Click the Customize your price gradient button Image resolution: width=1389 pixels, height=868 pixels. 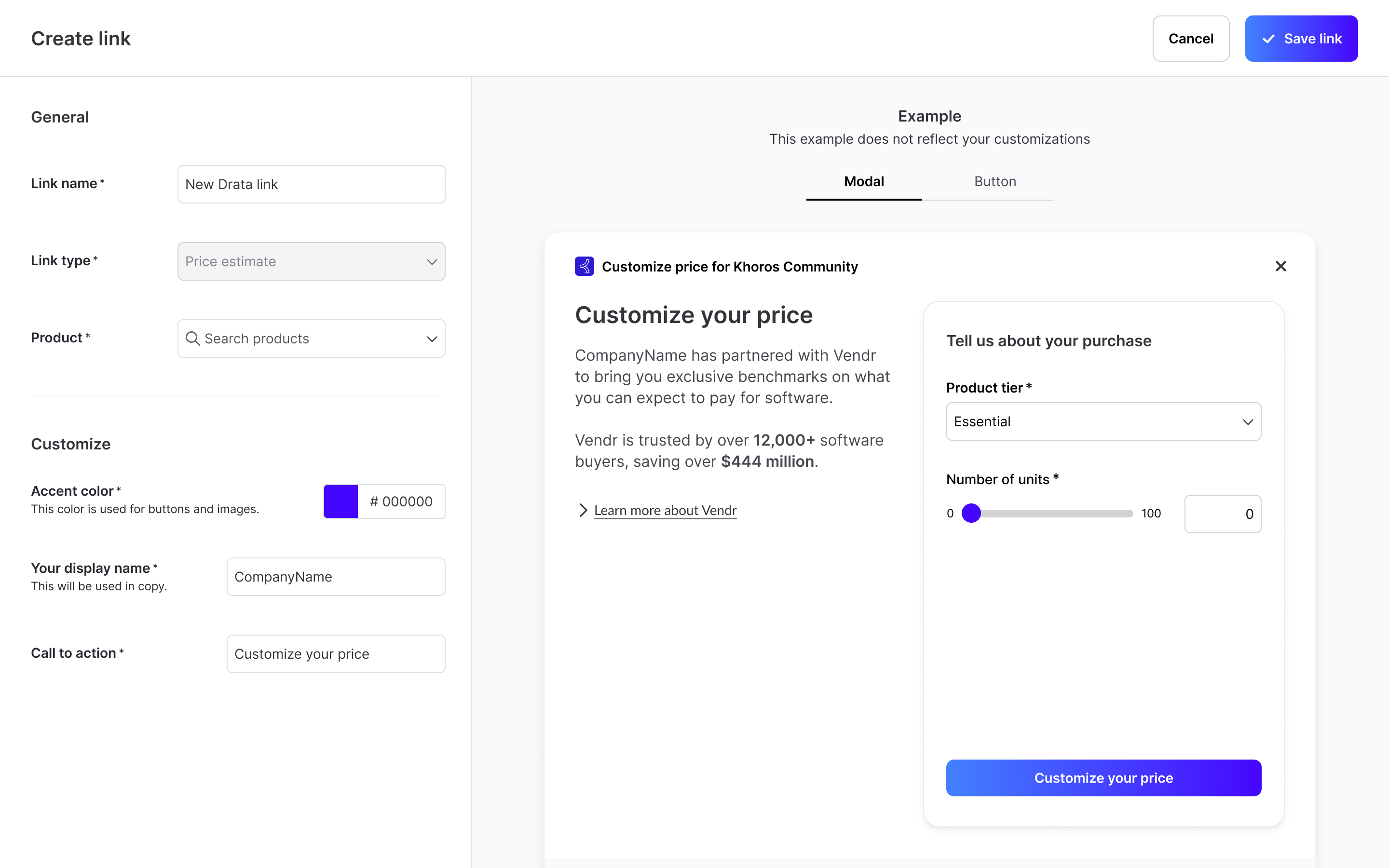pos(1103,778)
